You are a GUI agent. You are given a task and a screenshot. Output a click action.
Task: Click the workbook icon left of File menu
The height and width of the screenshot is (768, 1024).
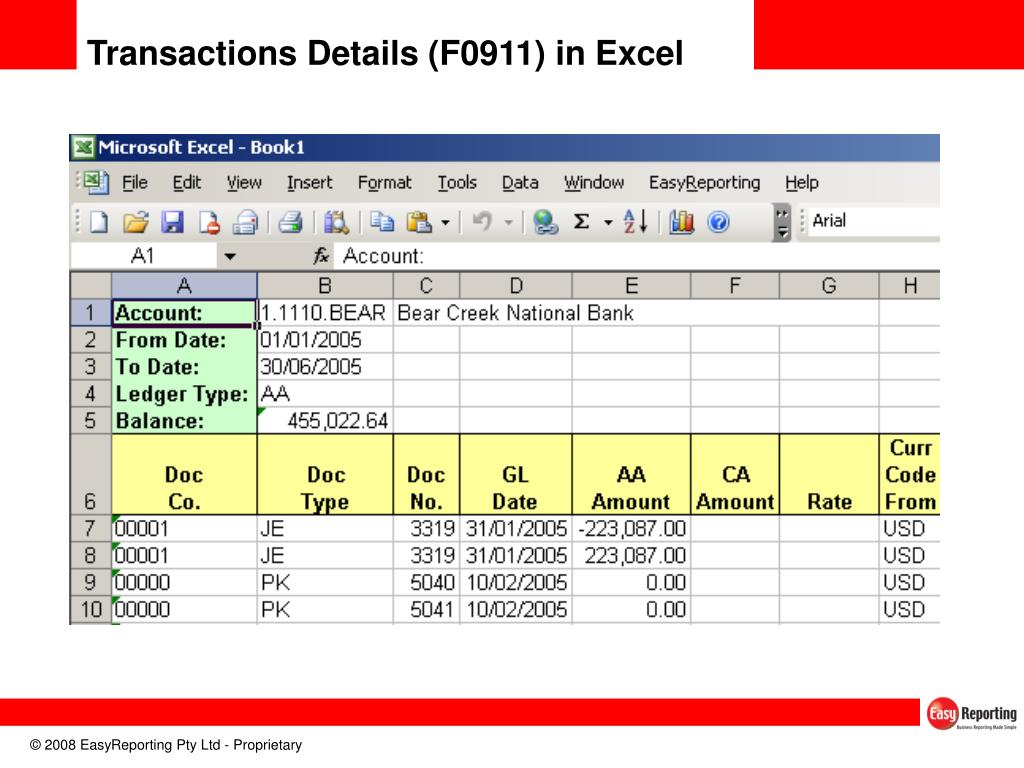coord(96,182)
